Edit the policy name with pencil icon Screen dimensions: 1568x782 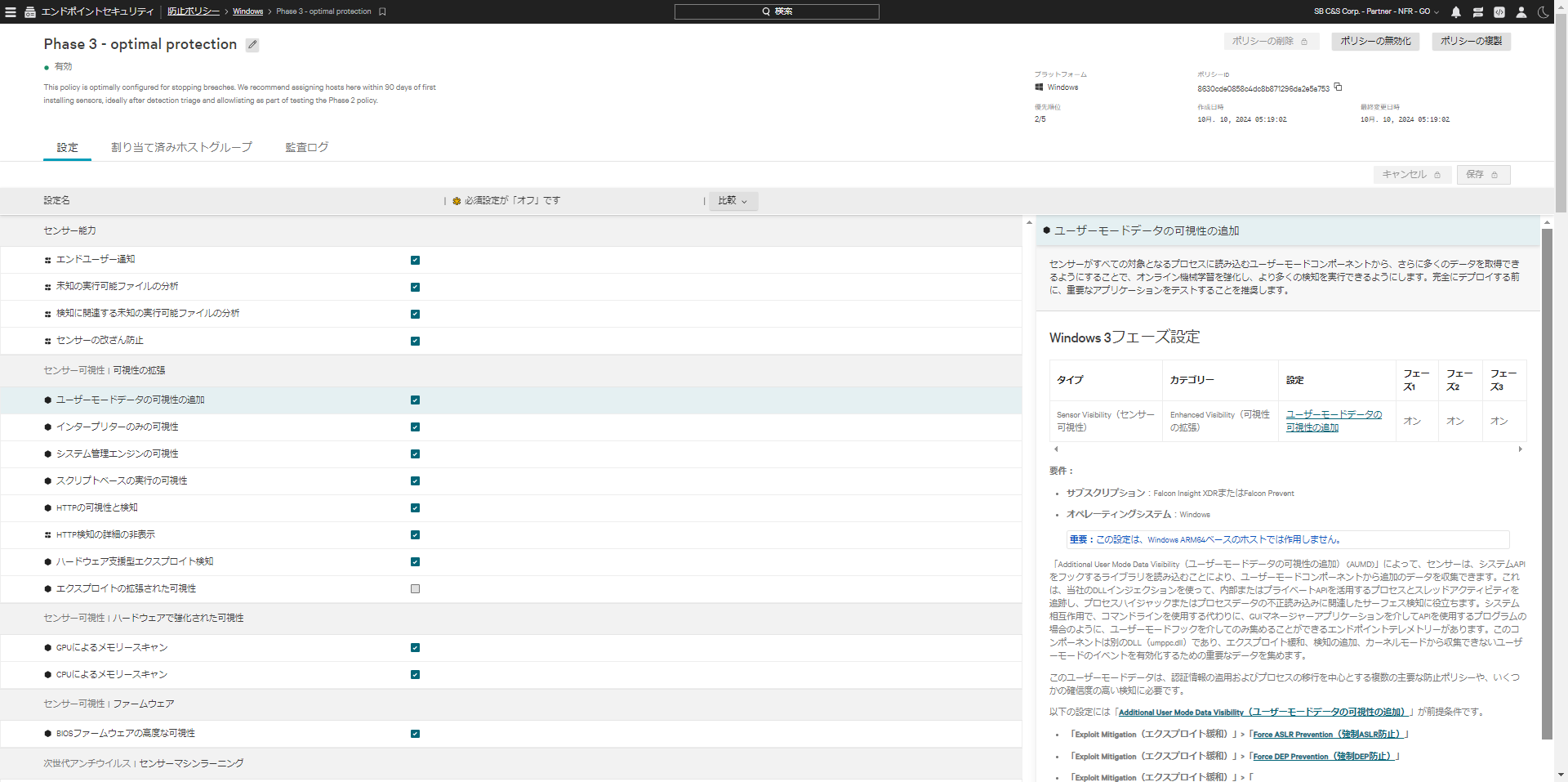252,45
